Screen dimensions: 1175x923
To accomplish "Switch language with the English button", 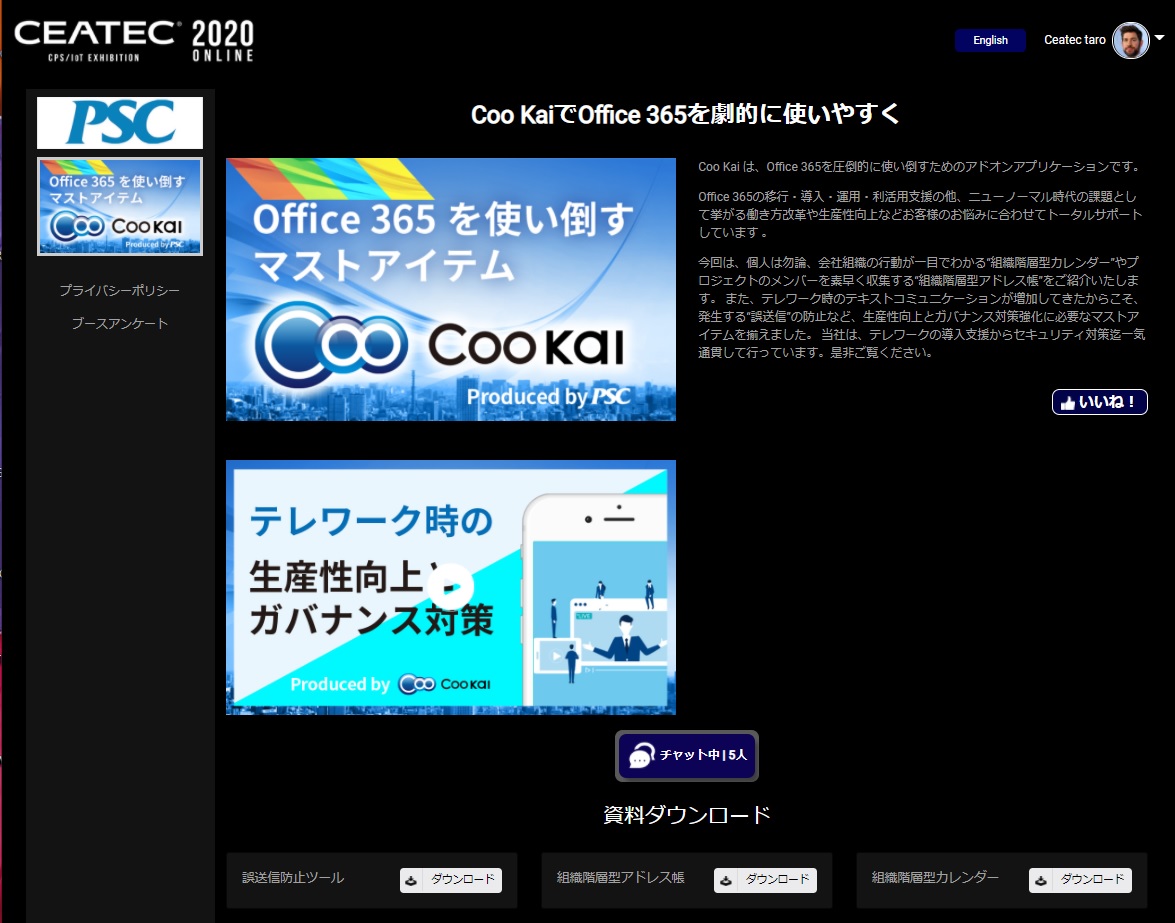I will point(990,40).
